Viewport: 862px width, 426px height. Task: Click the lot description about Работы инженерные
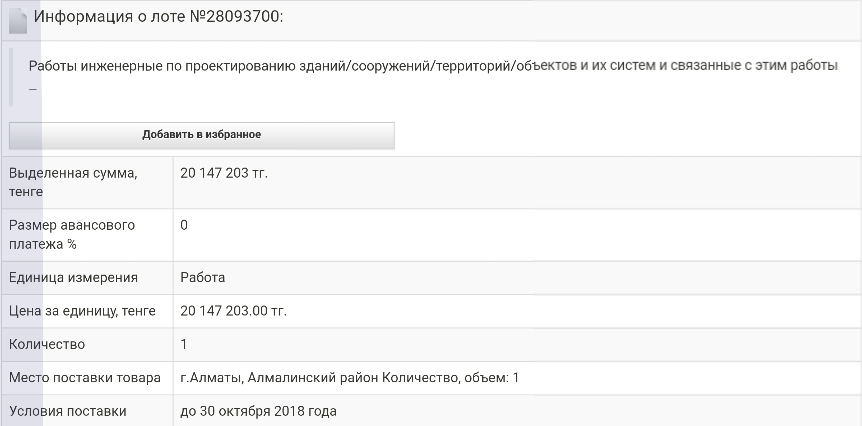click(x=433, y=66)
